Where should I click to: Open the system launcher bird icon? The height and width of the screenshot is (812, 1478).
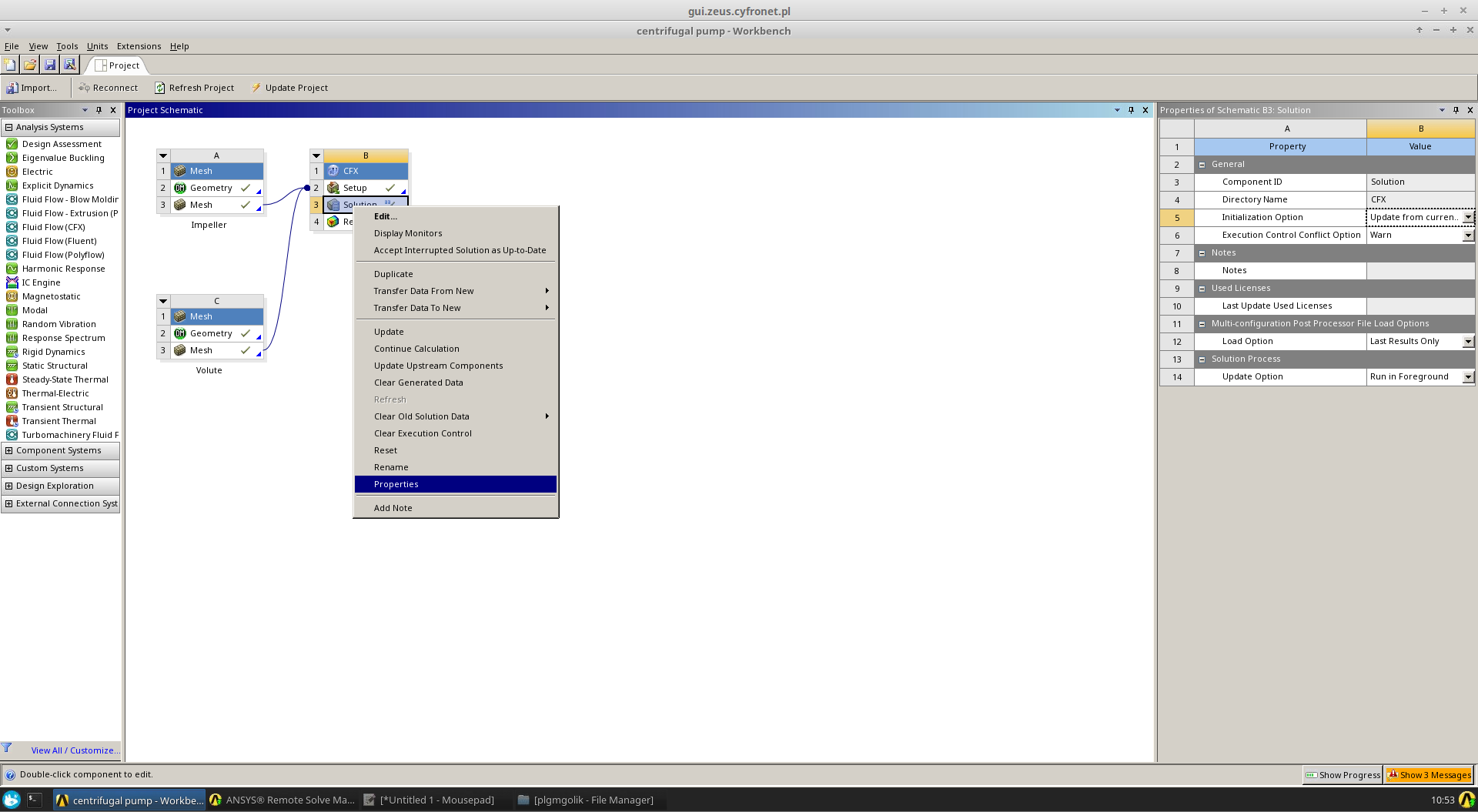pyautogui.click(x=12, y=800)
